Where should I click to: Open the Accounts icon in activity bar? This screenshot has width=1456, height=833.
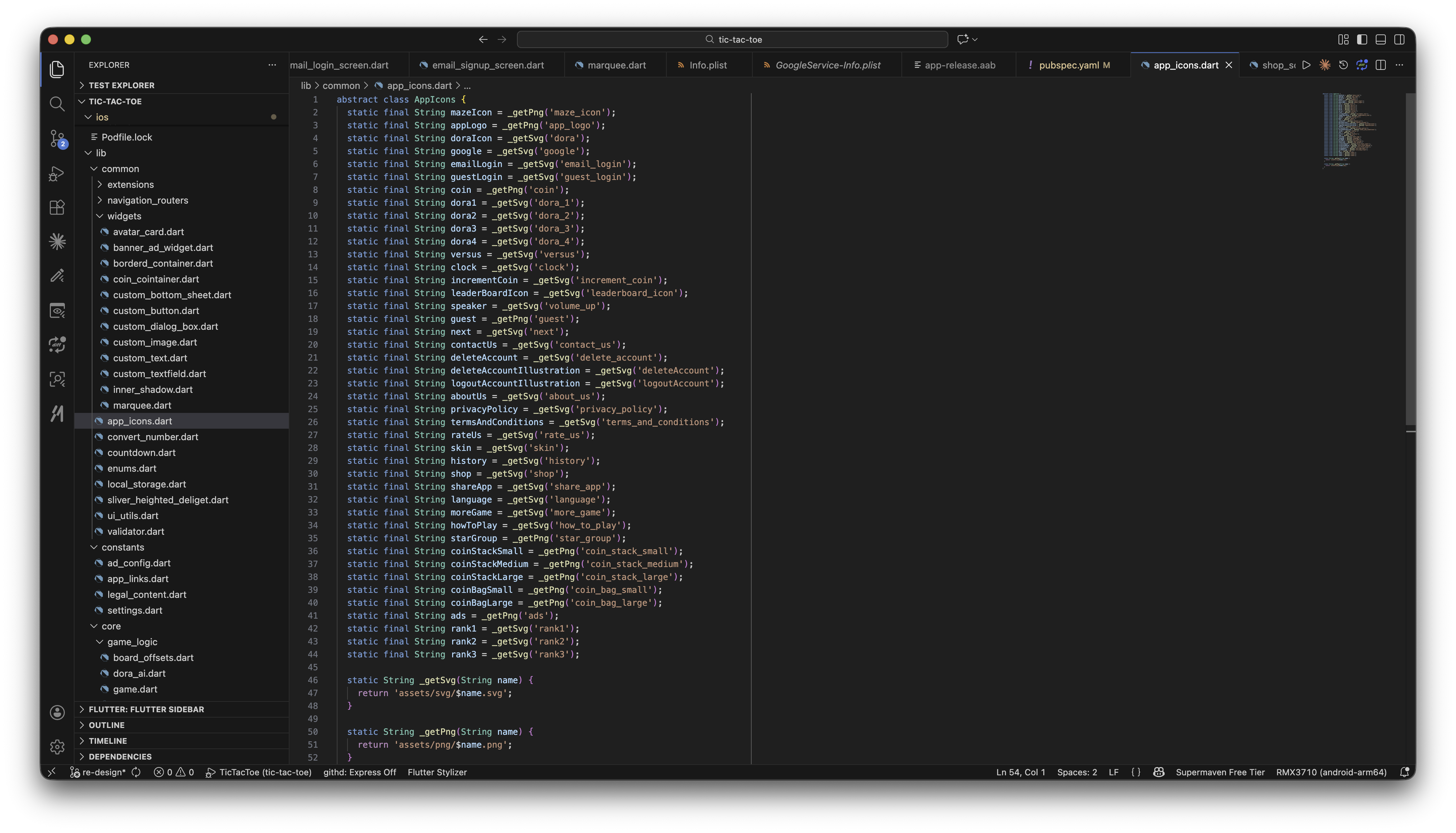tap(57, 712)
